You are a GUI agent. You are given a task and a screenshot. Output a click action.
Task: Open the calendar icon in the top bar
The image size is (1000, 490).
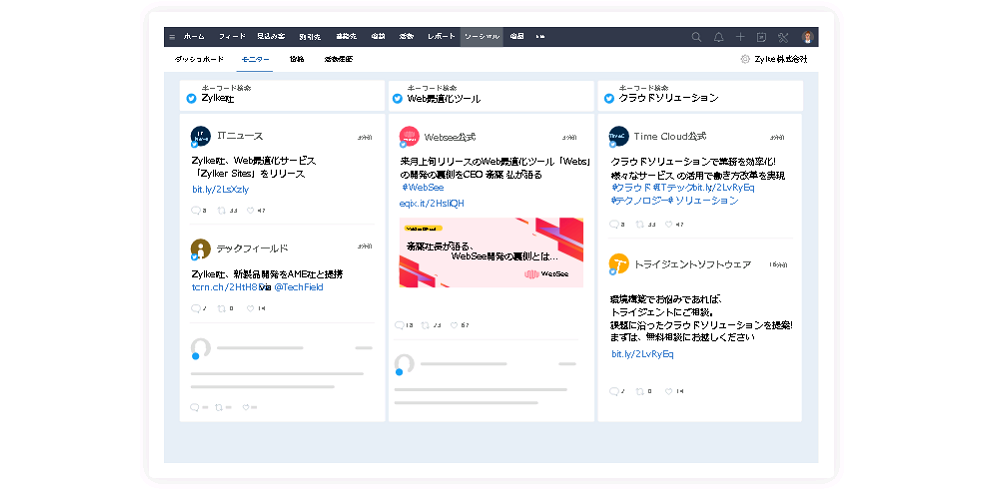(761, 37)
